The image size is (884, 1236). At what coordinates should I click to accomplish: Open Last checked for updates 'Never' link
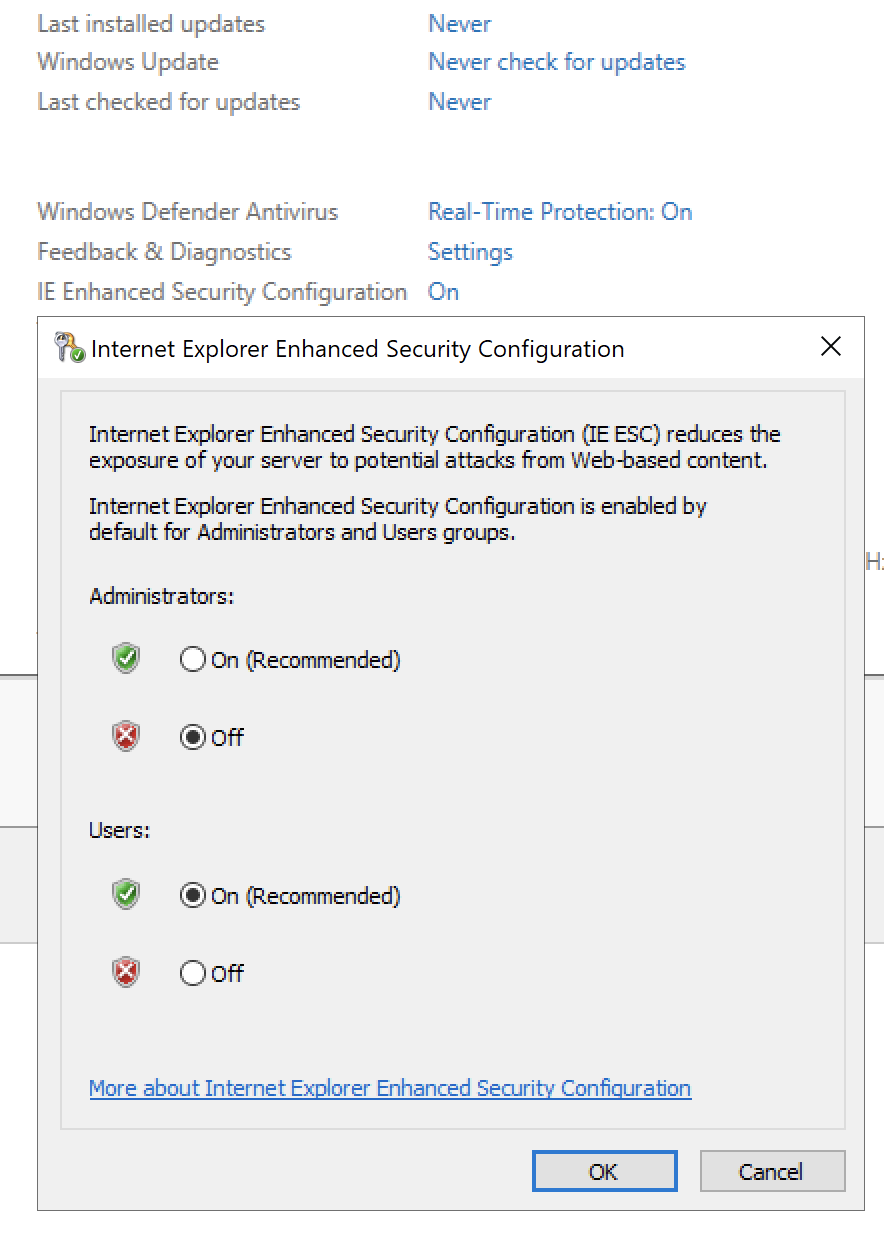460,102
